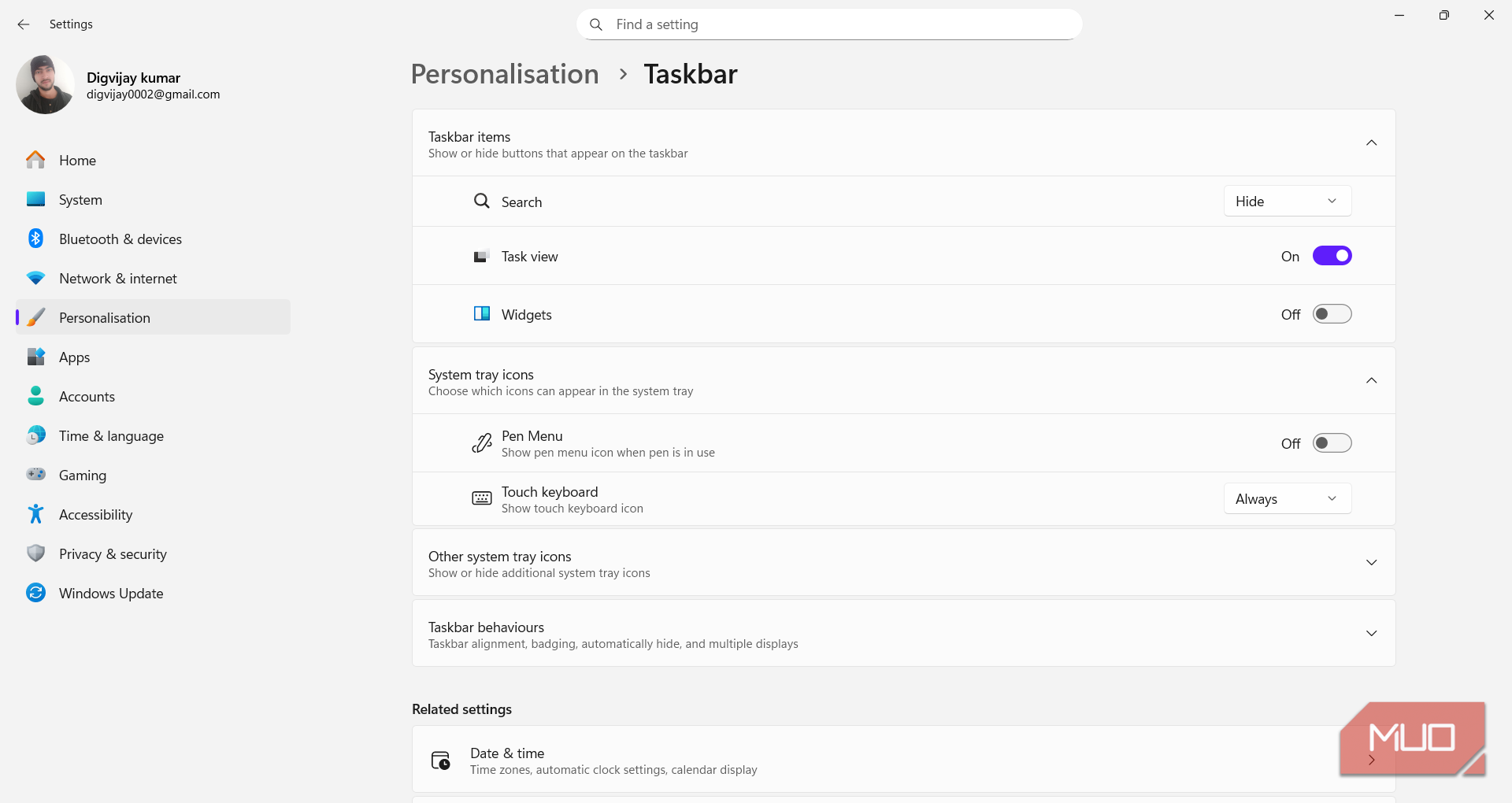Click the Network & internet wifi icon
Viewport: 1512px width, 803px height.
pos(35,278)
